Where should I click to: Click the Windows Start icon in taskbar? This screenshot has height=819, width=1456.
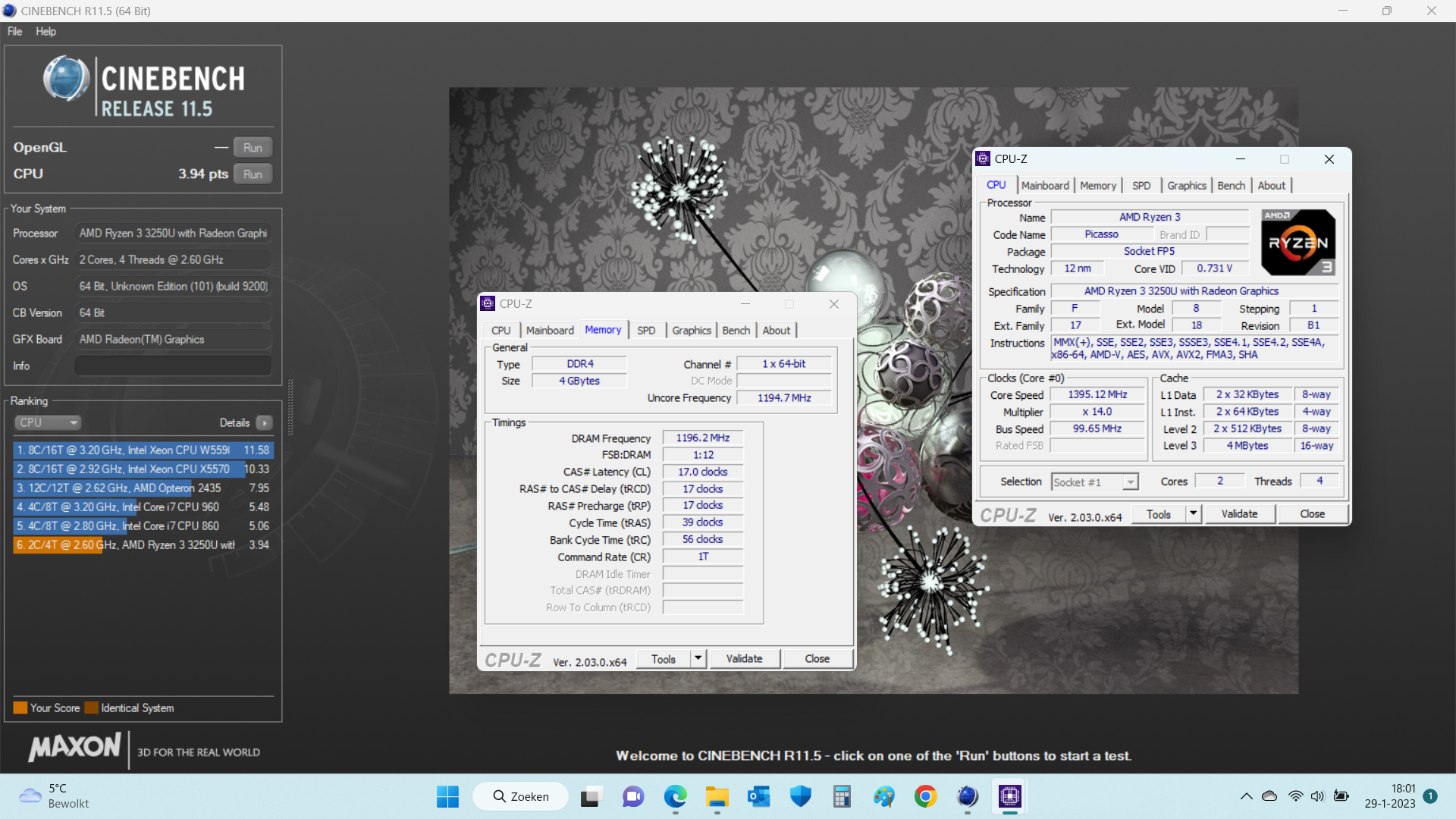tap(447, 796)
